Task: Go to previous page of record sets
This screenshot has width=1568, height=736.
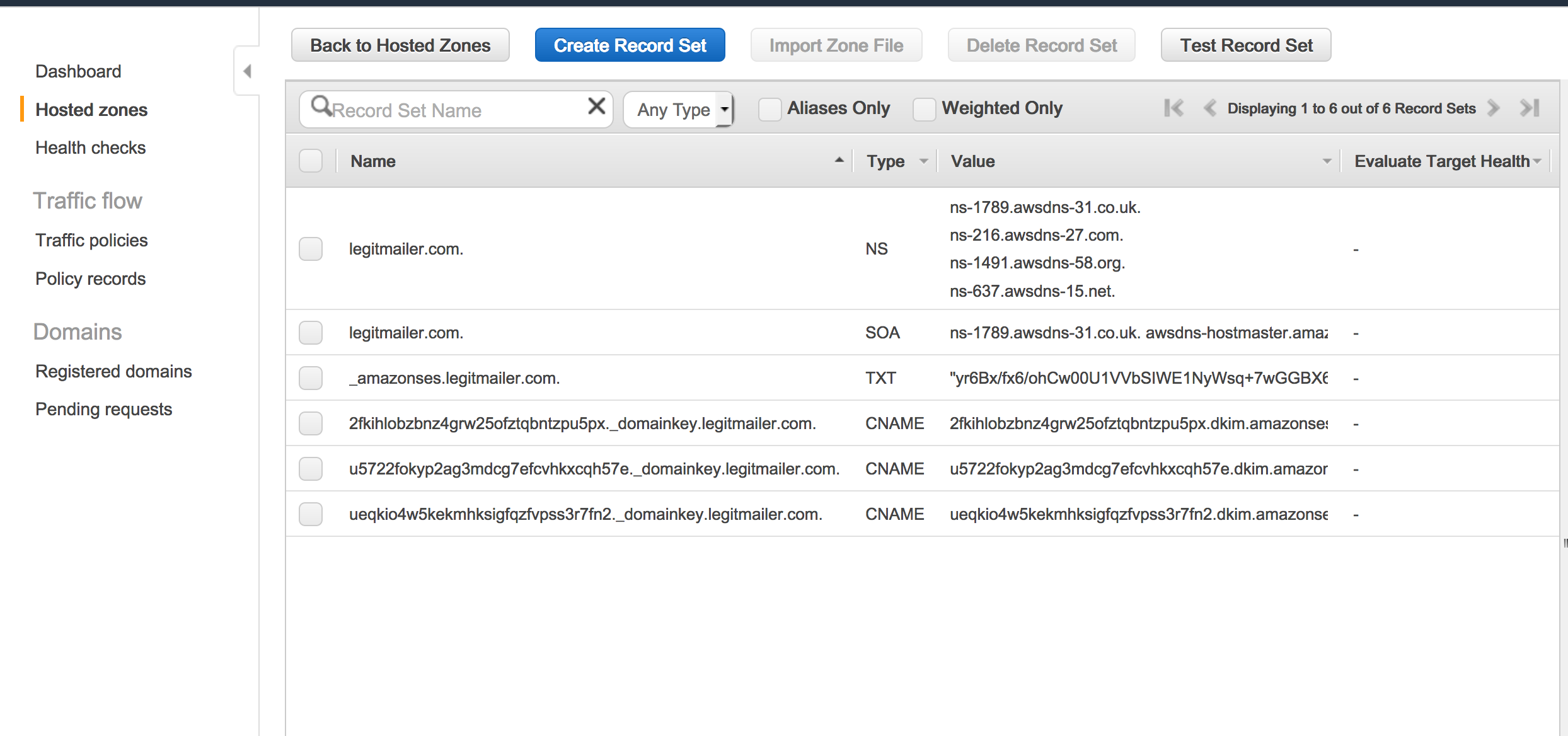Action: tap(1209, 108)
